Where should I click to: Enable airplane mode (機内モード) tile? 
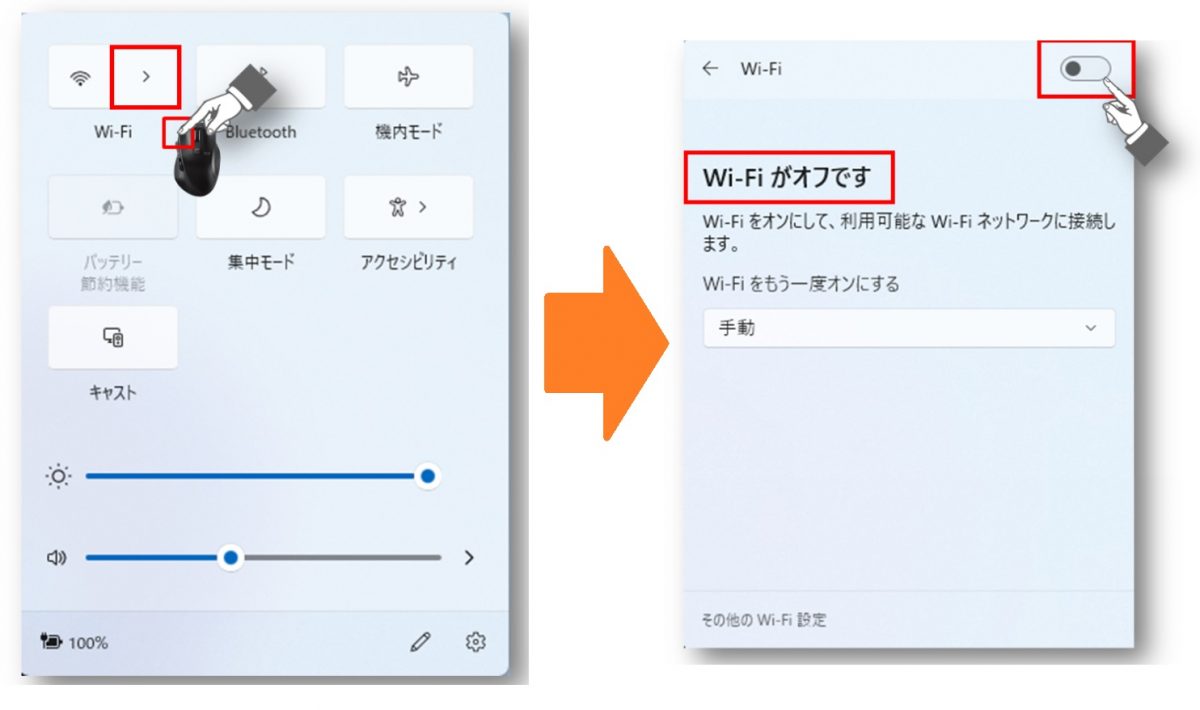point(409,77)
